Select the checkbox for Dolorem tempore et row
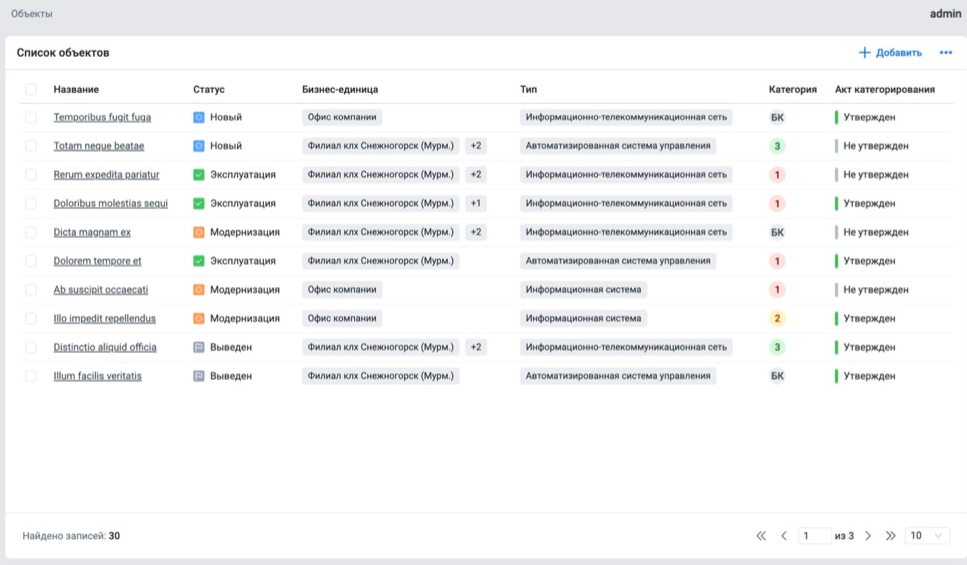 [x=31, y=261]
